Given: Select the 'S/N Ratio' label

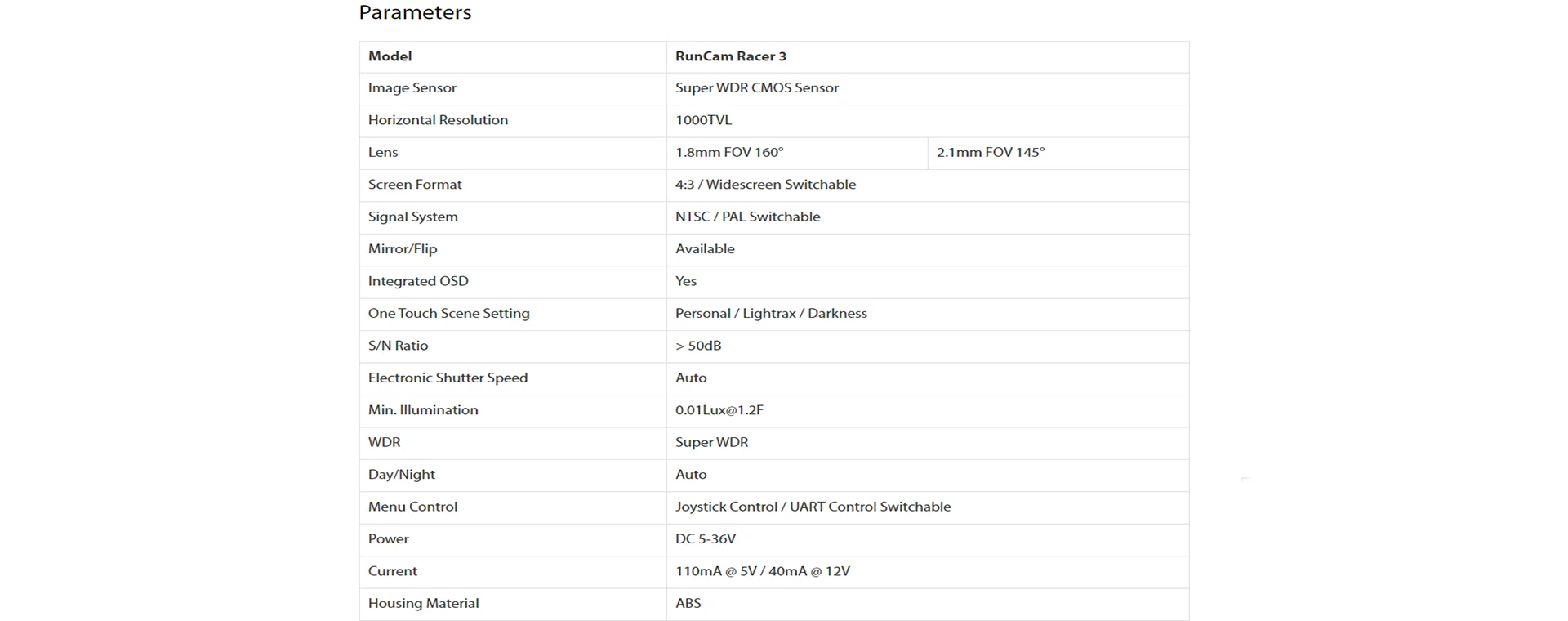Looking at the screenshot, I should (x=398, y=346).
